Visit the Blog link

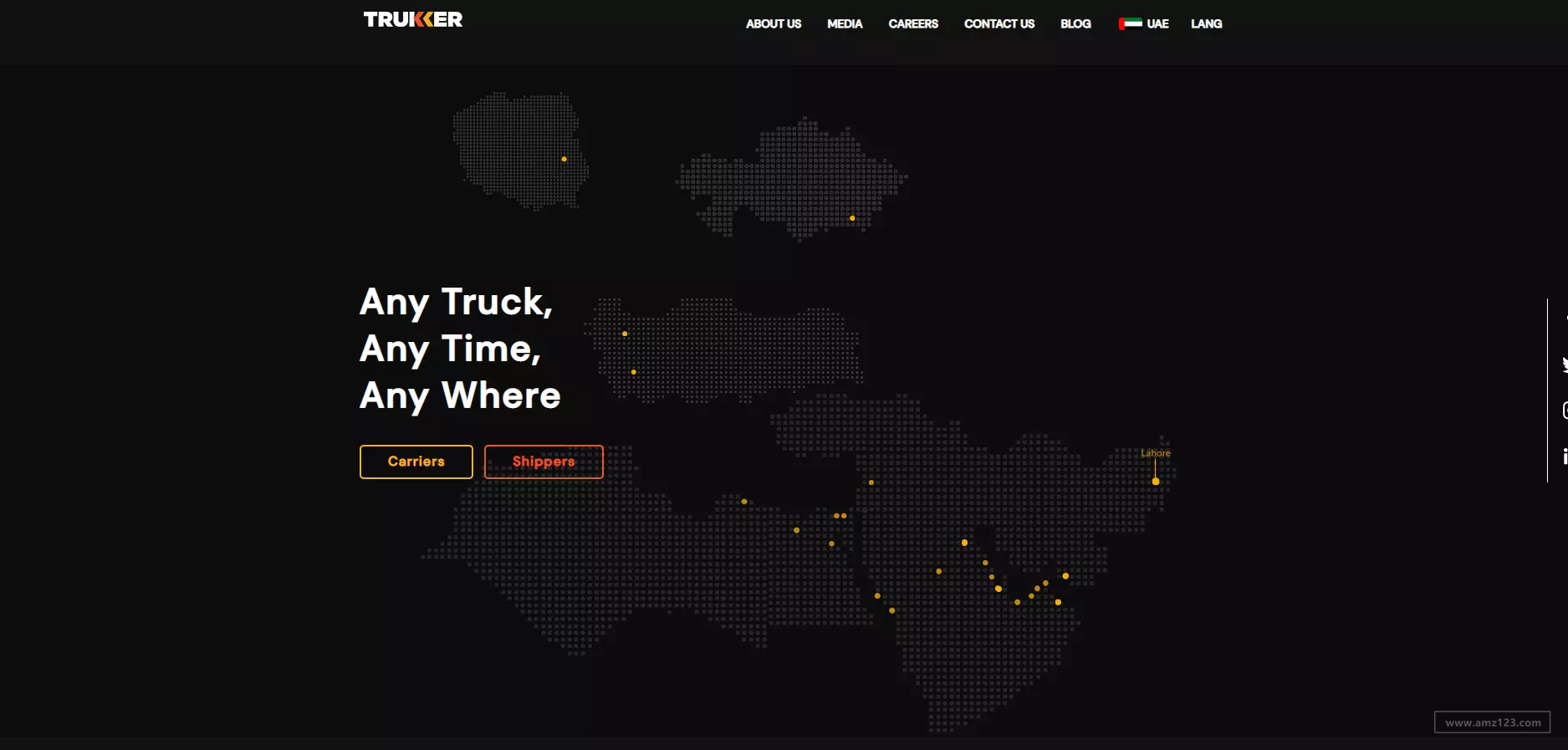[1075, 23]
